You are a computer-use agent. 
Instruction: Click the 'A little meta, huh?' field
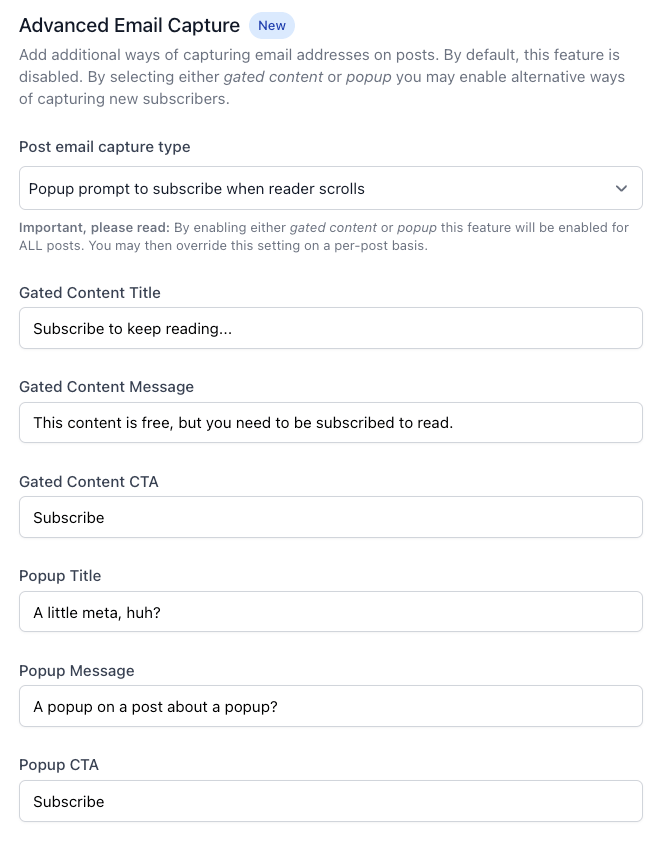click(x=331, y=612)
